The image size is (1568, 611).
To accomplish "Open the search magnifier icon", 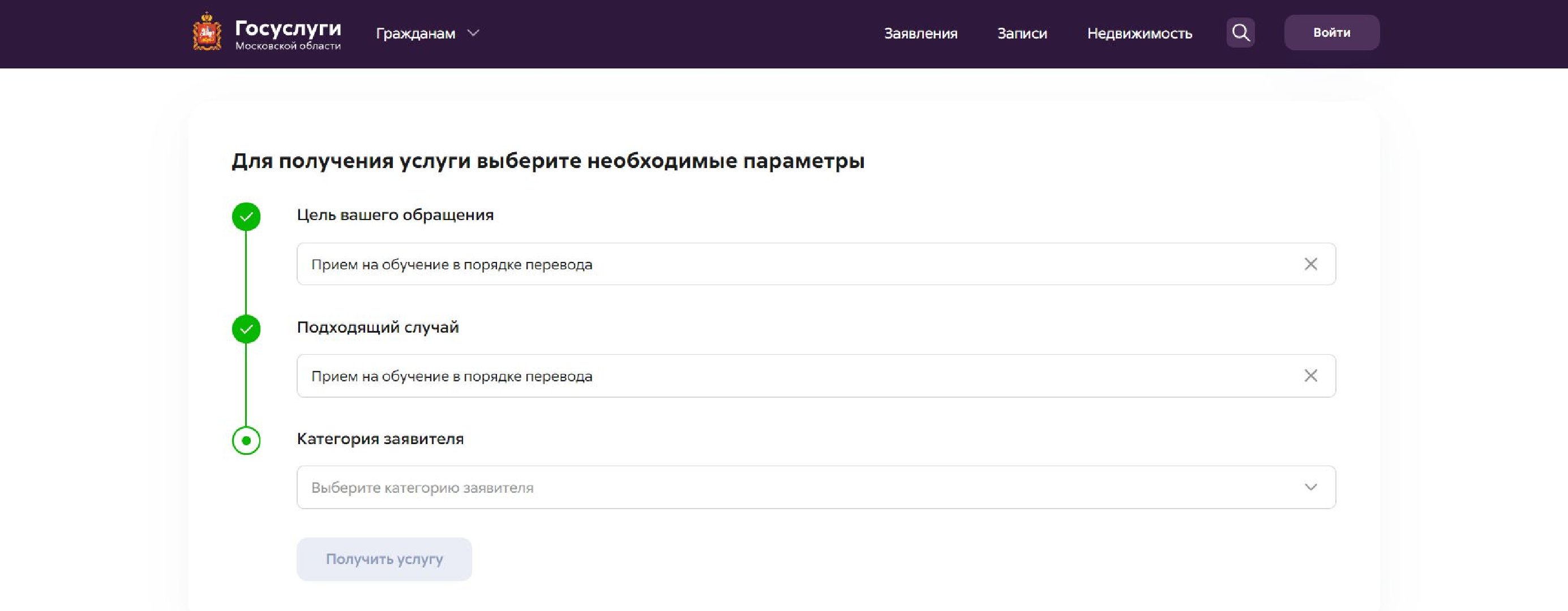I will [x=1240, y=33].
